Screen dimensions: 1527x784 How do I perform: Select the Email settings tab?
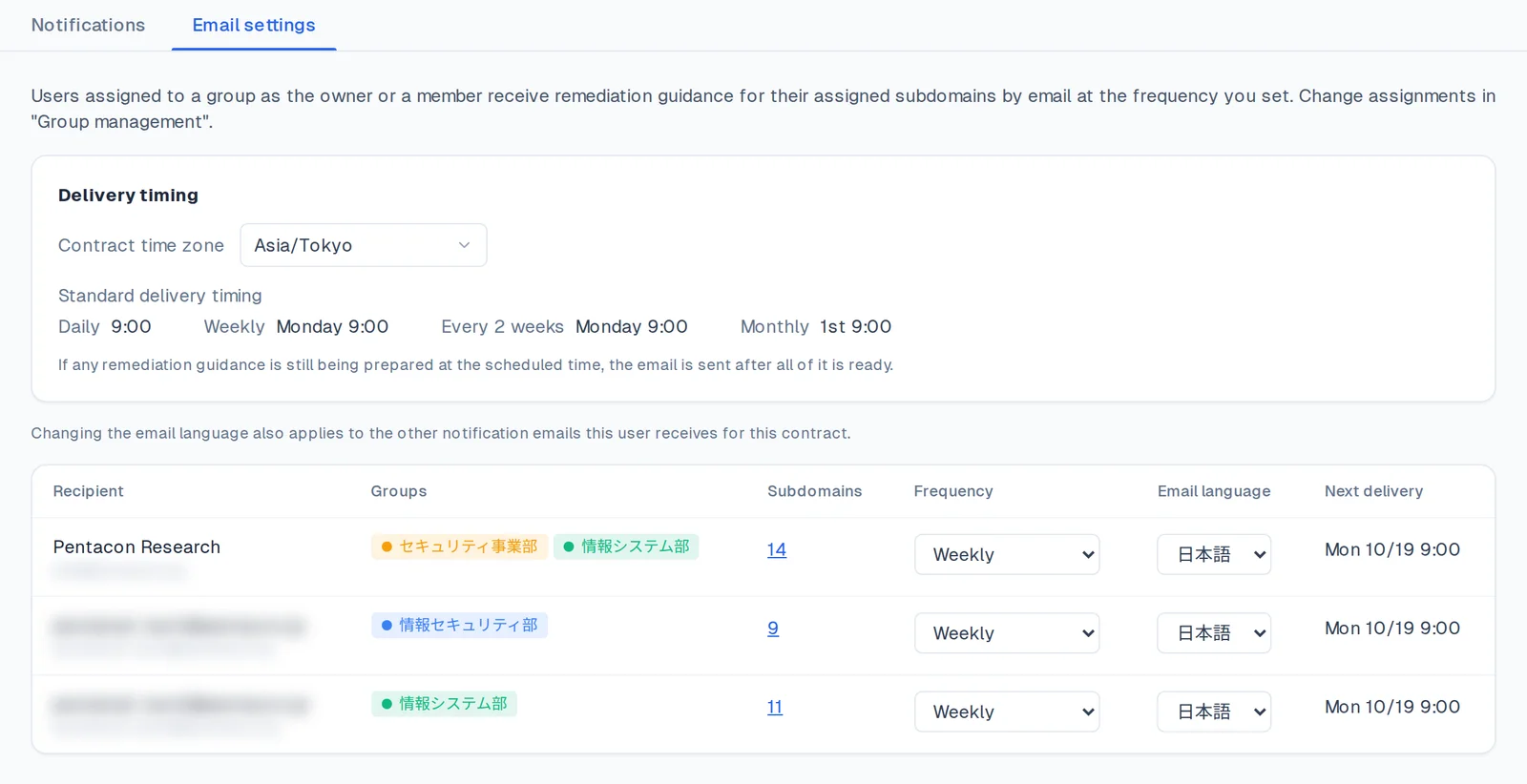(x=254, y=25)
